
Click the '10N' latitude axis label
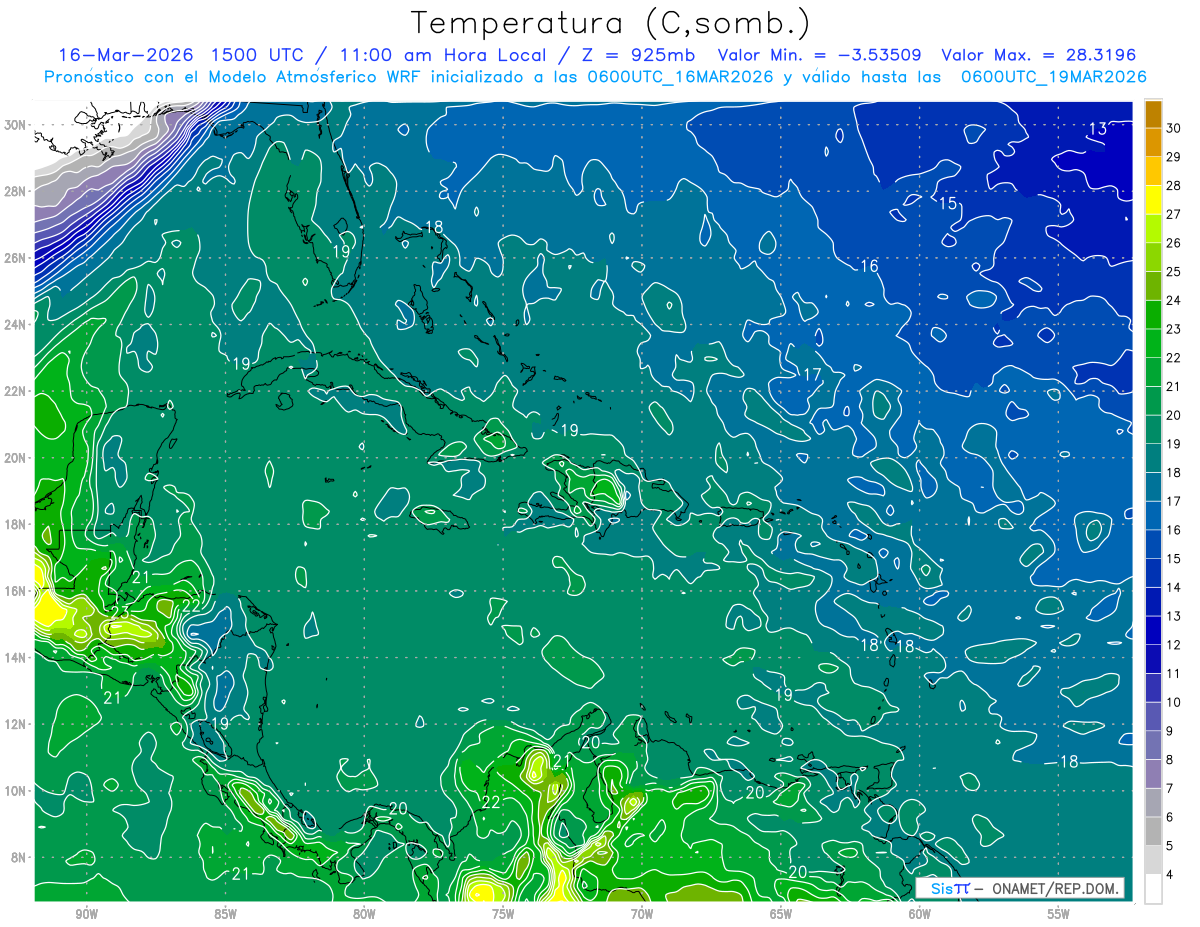[x=16, y=791]
